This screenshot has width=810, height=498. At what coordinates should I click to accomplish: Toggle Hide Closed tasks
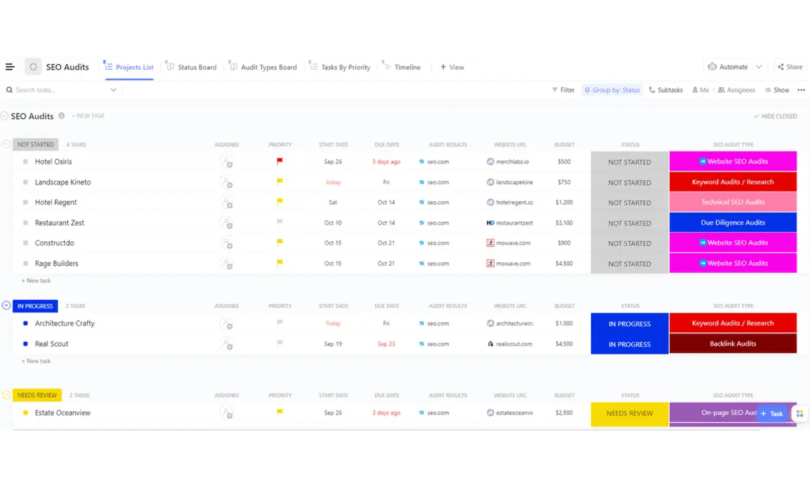[x=775, y=116]
